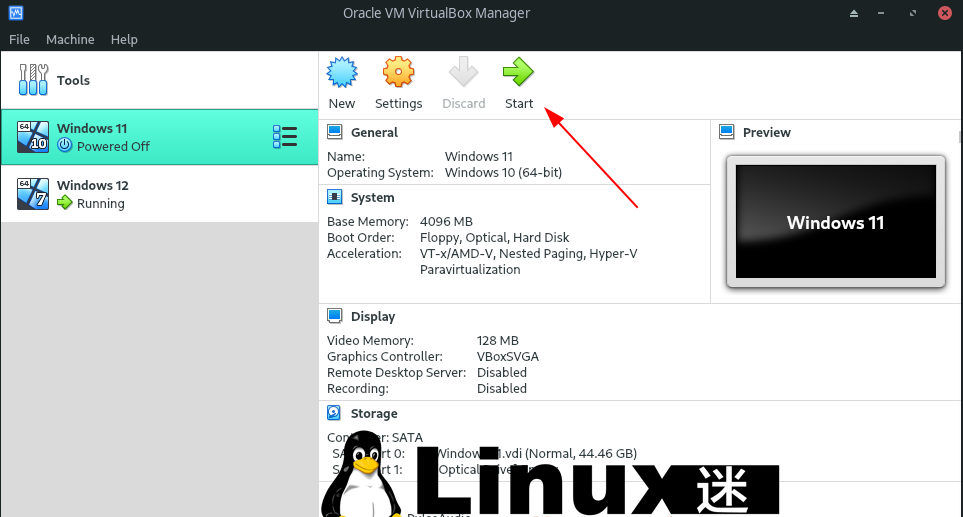Click the Boot Order value text

(x=494, y=238)
